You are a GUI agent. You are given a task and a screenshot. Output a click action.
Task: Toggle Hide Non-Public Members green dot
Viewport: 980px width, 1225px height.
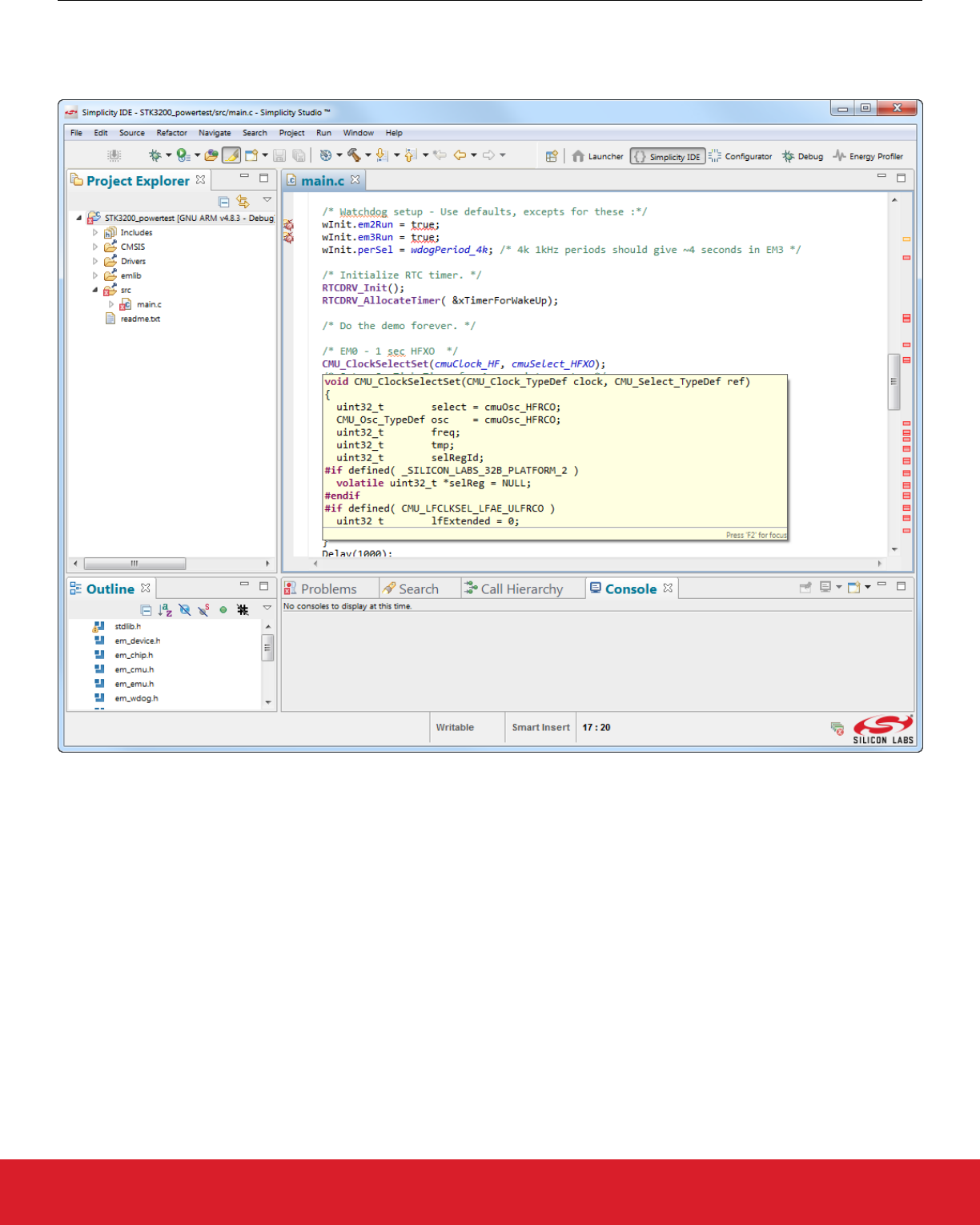pos(223,610)
